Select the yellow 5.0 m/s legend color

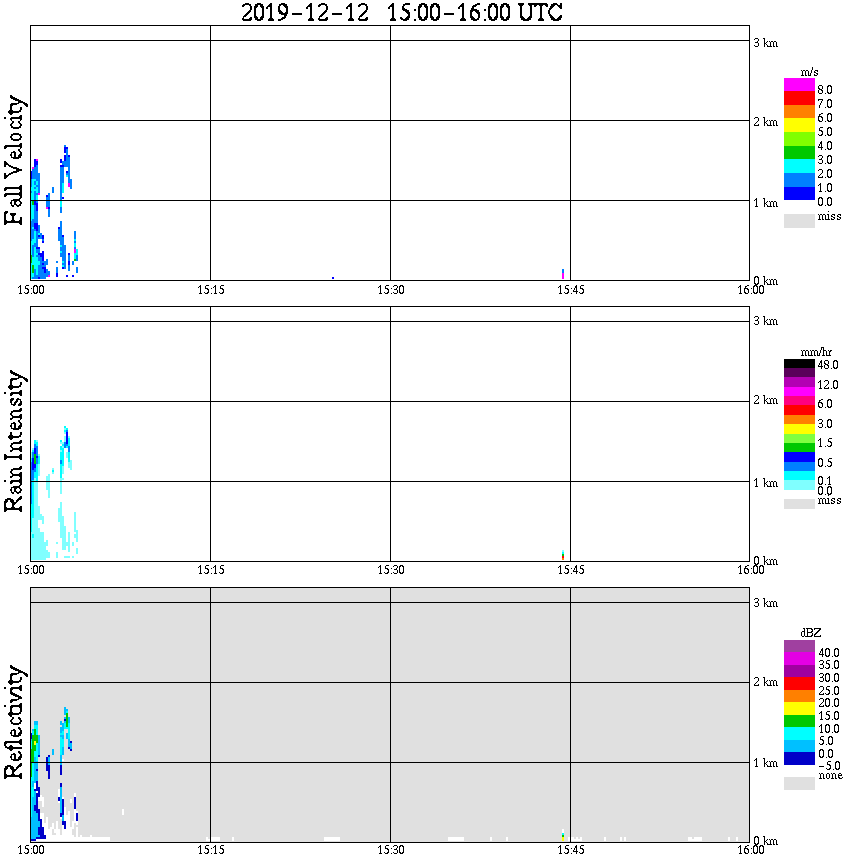pyautogui.click(x=799, y=126)
